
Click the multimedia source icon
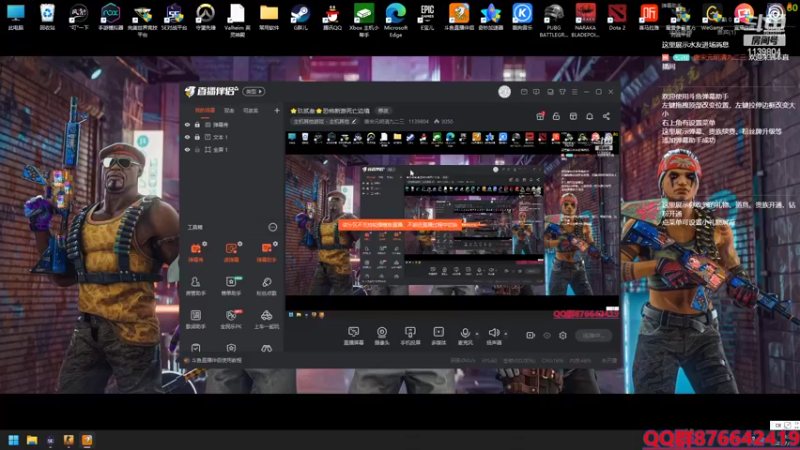click(438, 336)
